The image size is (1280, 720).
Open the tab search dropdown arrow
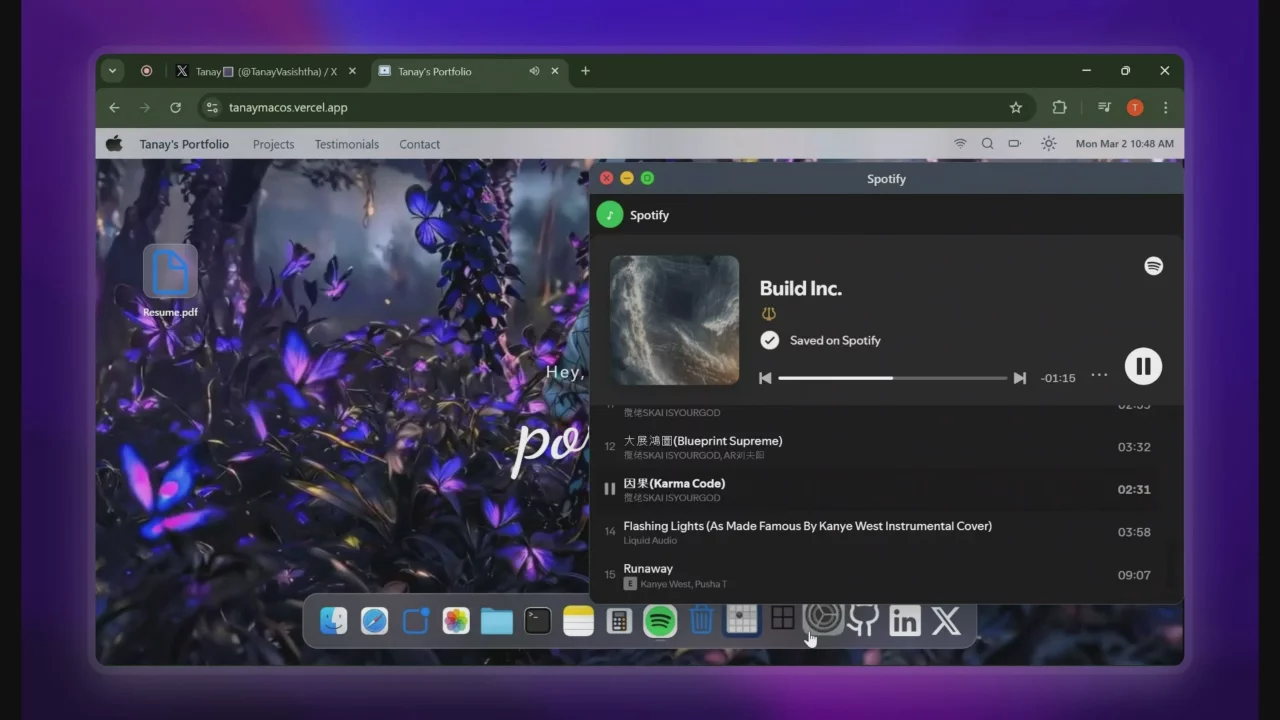point(112,71)
